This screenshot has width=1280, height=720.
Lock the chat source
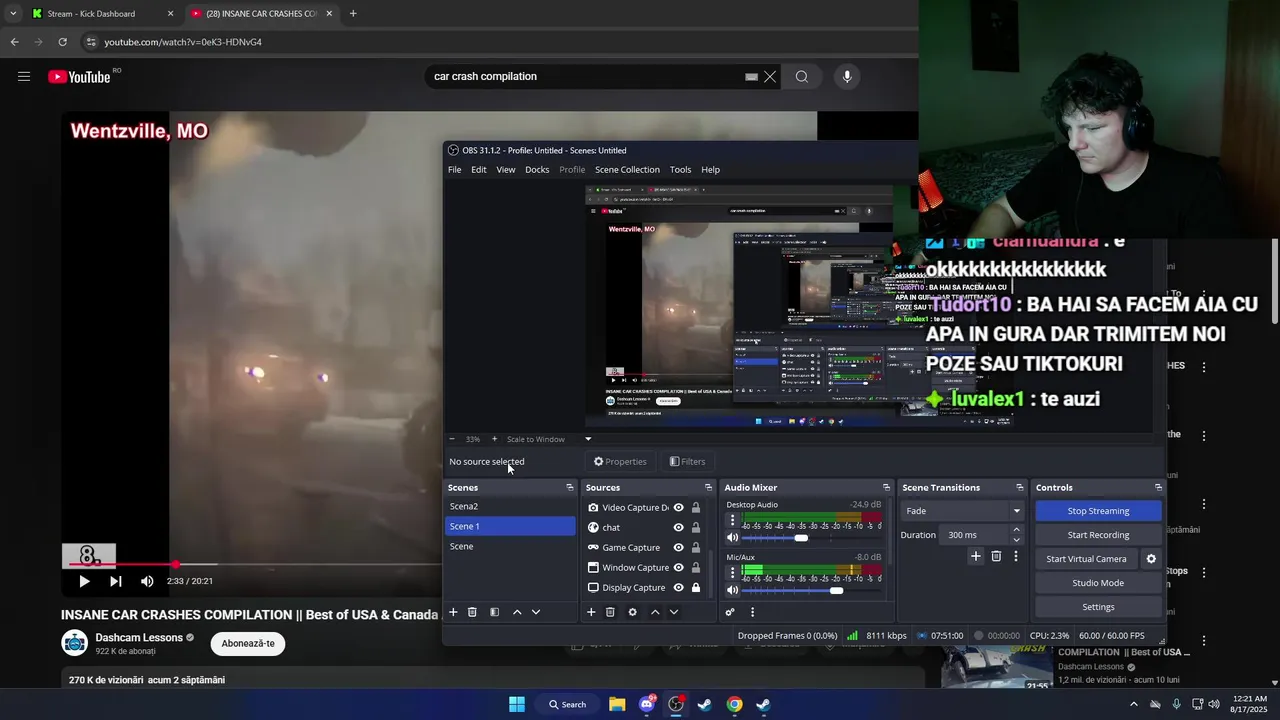696,528
